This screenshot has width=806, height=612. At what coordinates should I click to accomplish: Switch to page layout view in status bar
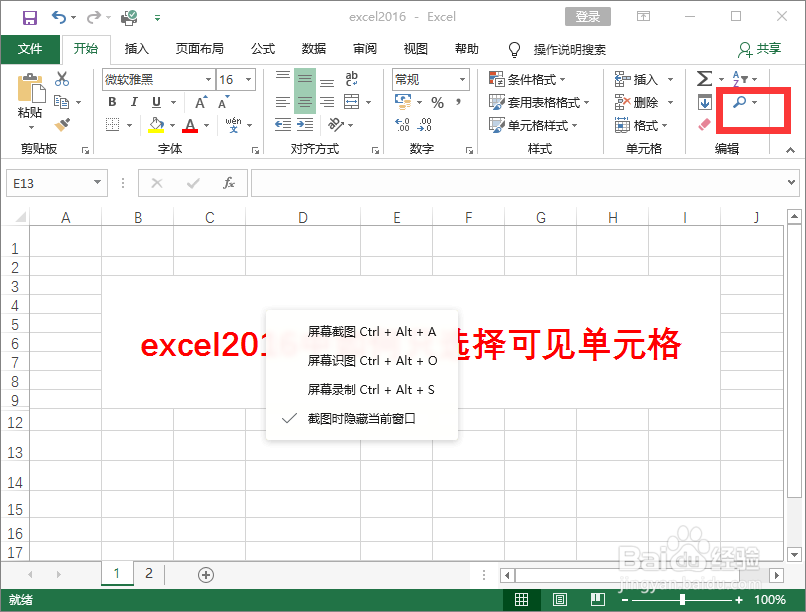click(559, 599)
